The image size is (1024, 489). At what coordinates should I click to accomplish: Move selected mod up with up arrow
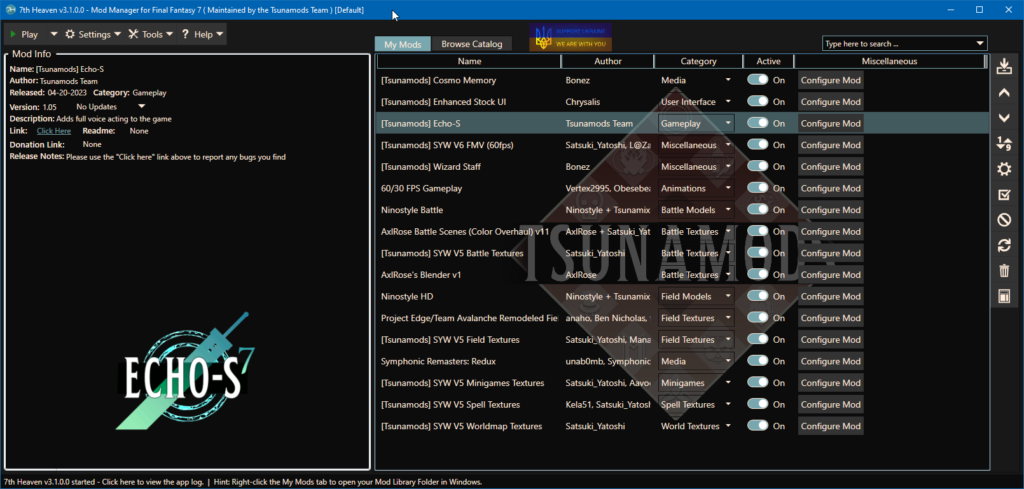1004,92
